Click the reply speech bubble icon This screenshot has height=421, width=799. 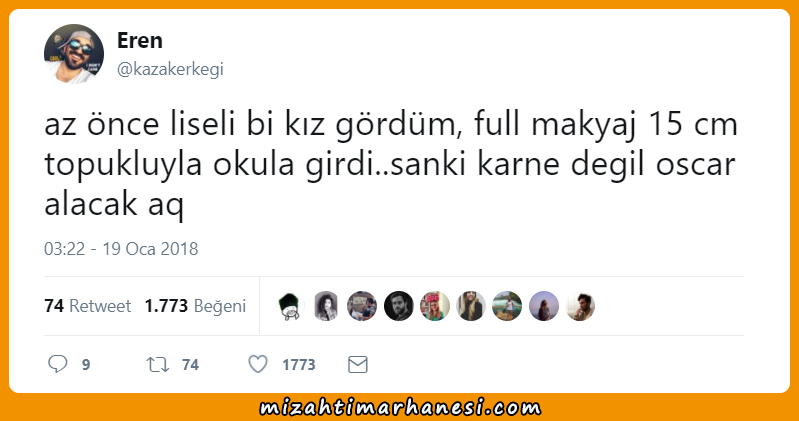point(58,364)
